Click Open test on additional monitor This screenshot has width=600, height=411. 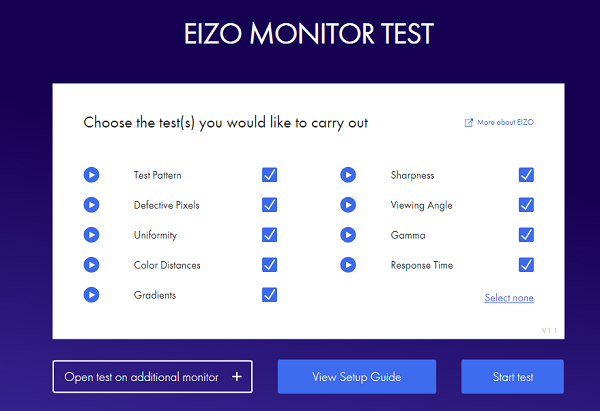(152, 377)
